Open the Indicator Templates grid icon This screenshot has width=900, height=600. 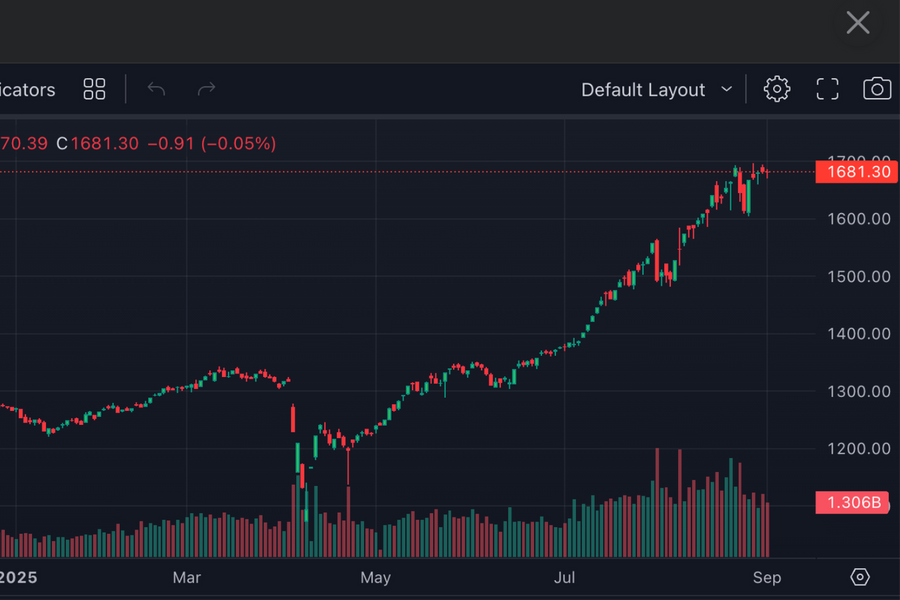pyautogui.click(x=94, y=89)
